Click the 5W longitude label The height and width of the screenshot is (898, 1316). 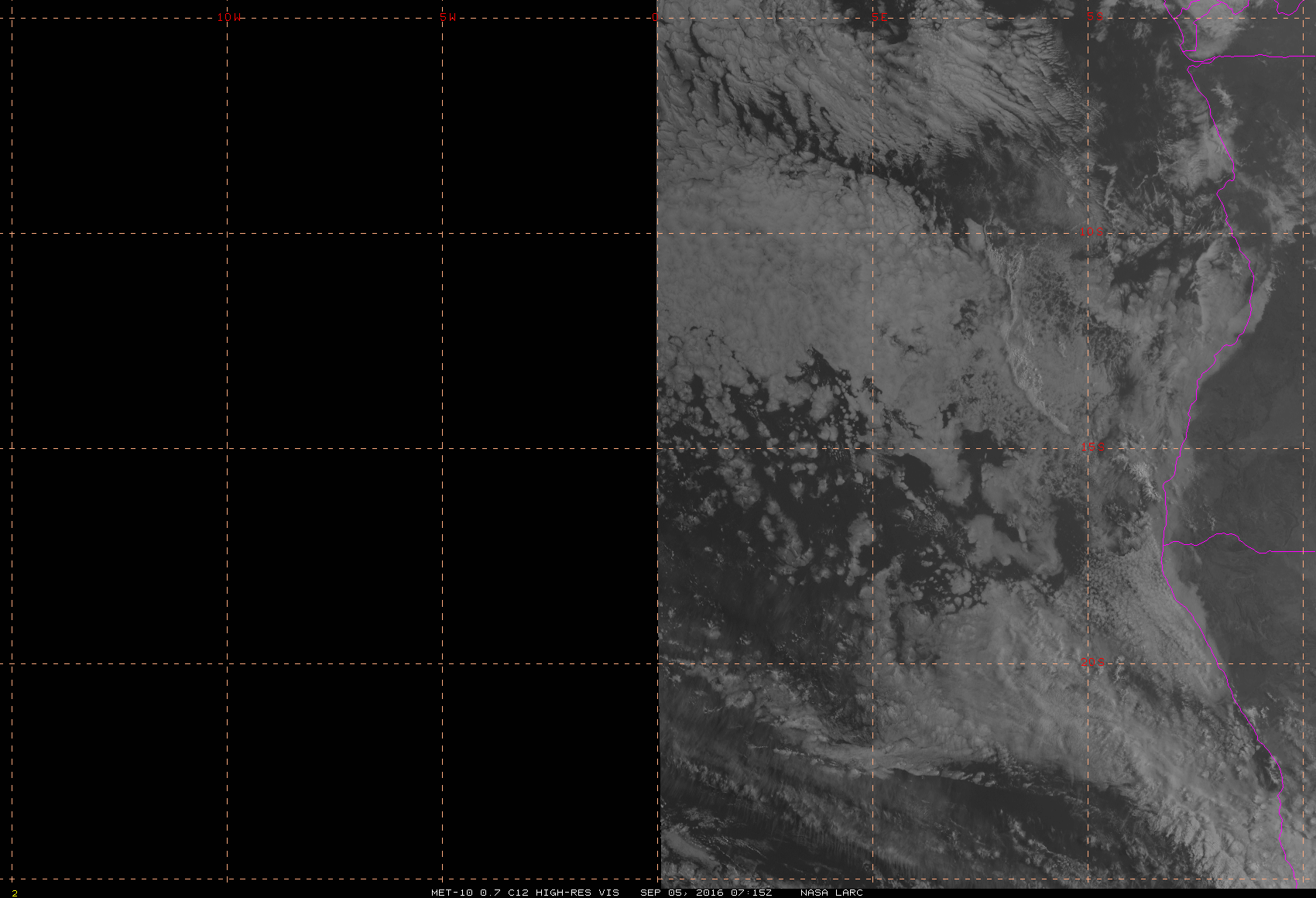(x=447, y=17)
